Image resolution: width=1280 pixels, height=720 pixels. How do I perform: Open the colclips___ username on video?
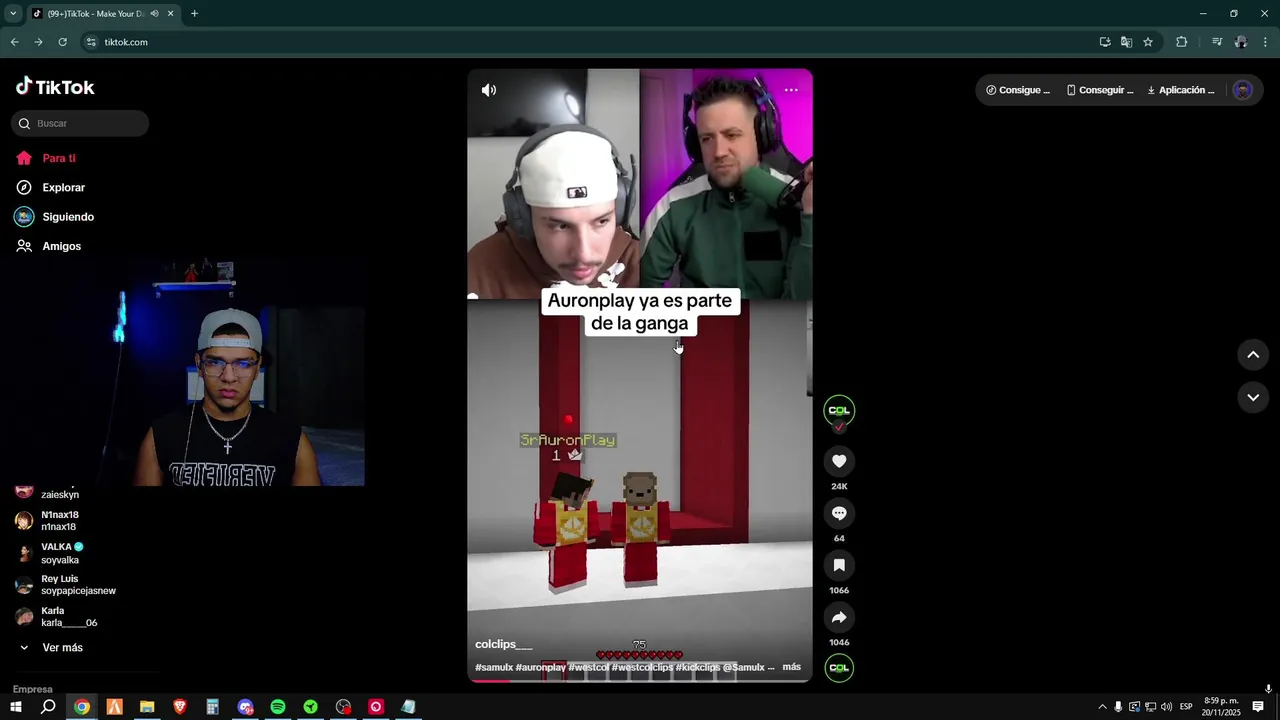click(504, 645)
